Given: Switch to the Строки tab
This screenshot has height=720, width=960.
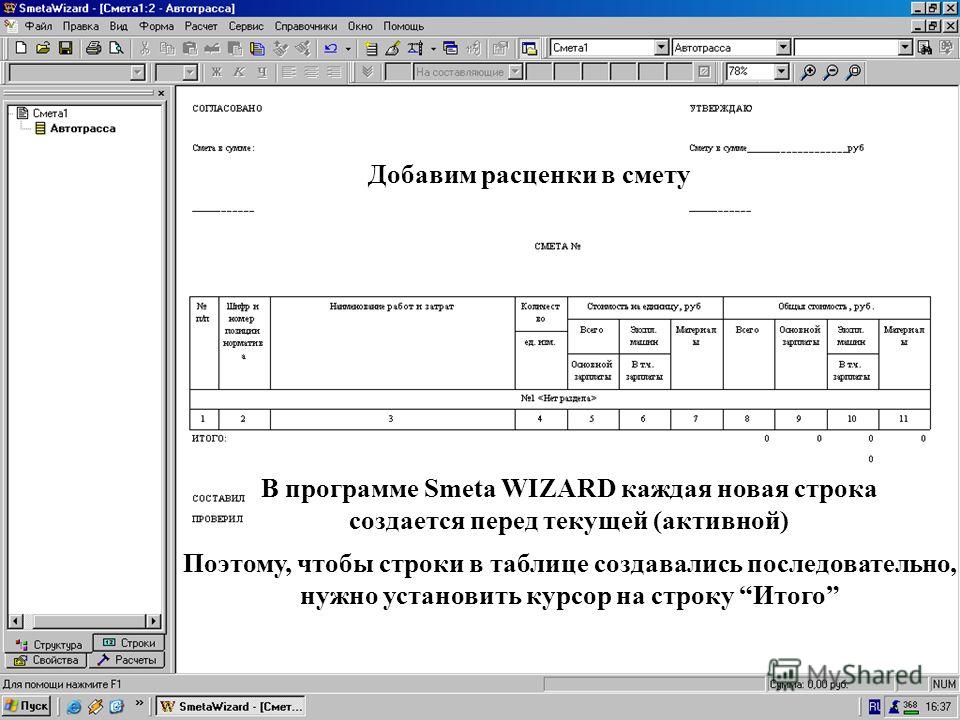Looking at the screenshot, I should click(129, 643).
